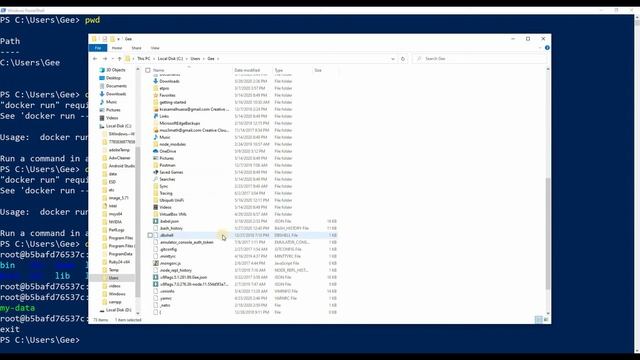This screenshot has height=360, width=640.
Task: Sort by Name column header
Action: point(158,70)
